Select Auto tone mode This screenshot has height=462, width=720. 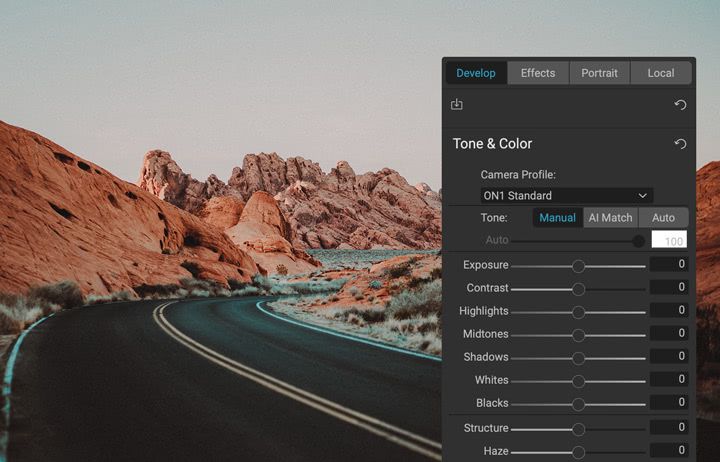tap(663, 218)
